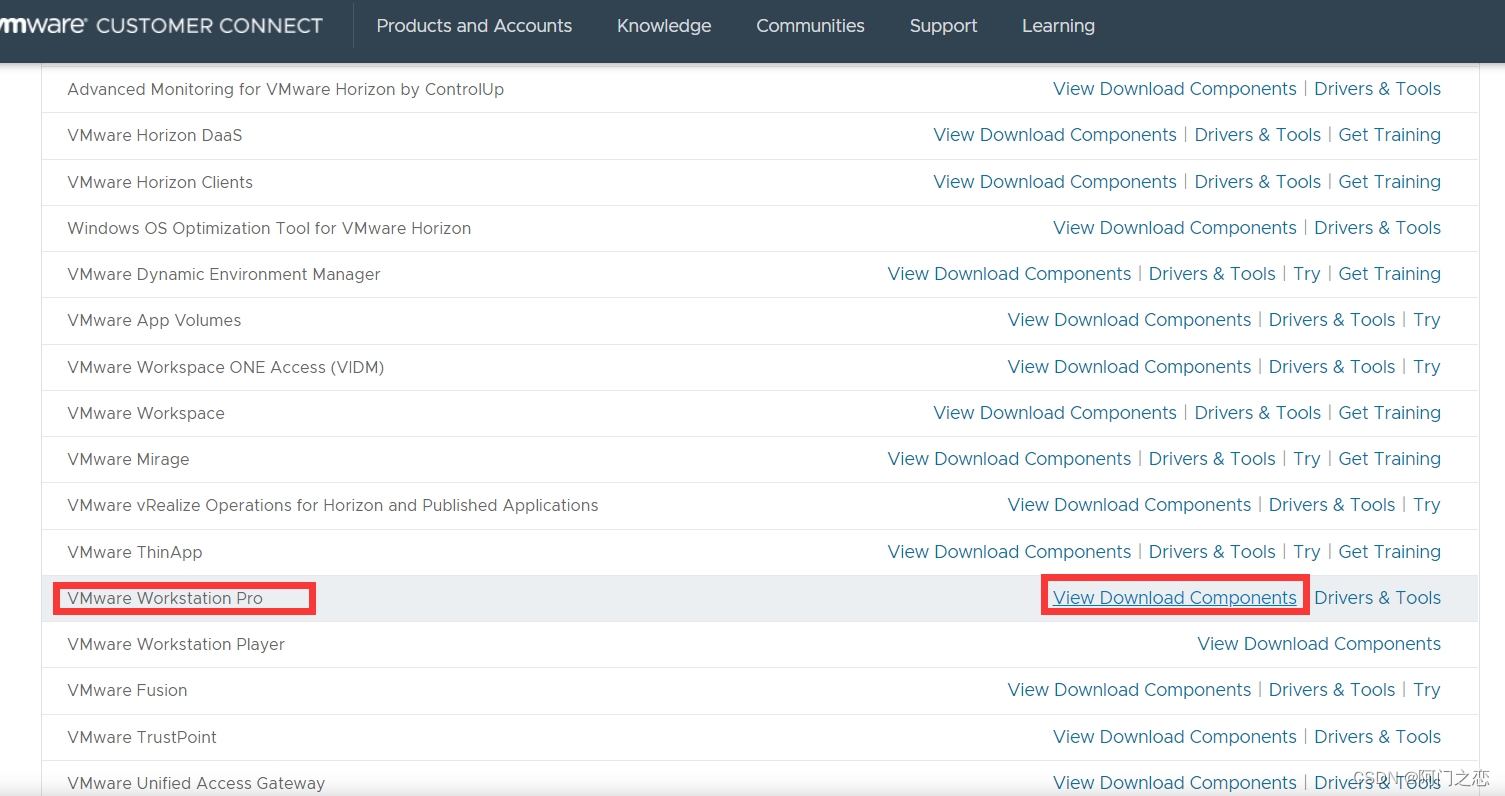View Download Components for VMware TrustPoint
The image size is (1505, 796).
(1175, 737)
